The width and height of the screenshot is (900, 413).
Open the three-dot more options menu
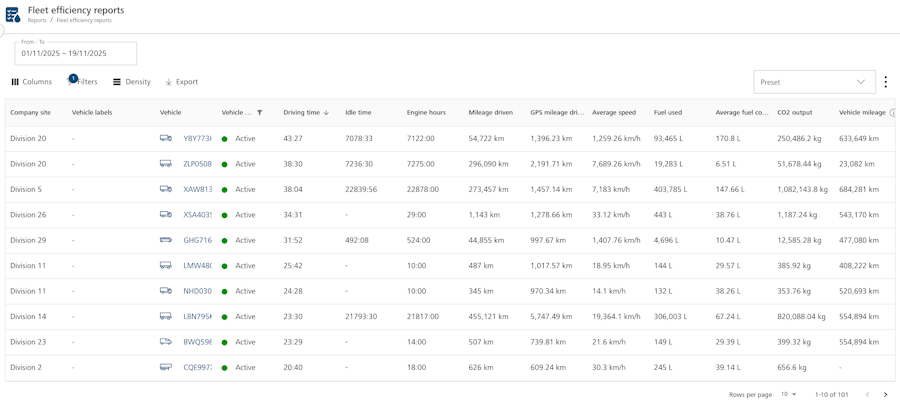pos(885,82)
